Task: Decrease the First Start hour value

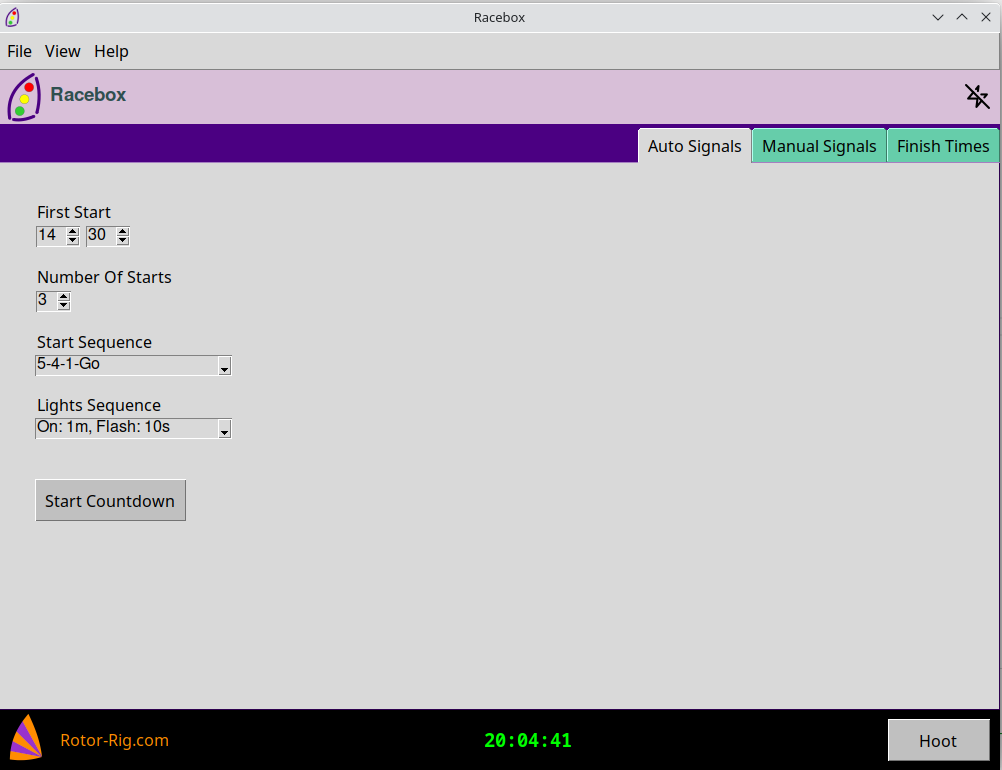Action: [x=73, y=240]
